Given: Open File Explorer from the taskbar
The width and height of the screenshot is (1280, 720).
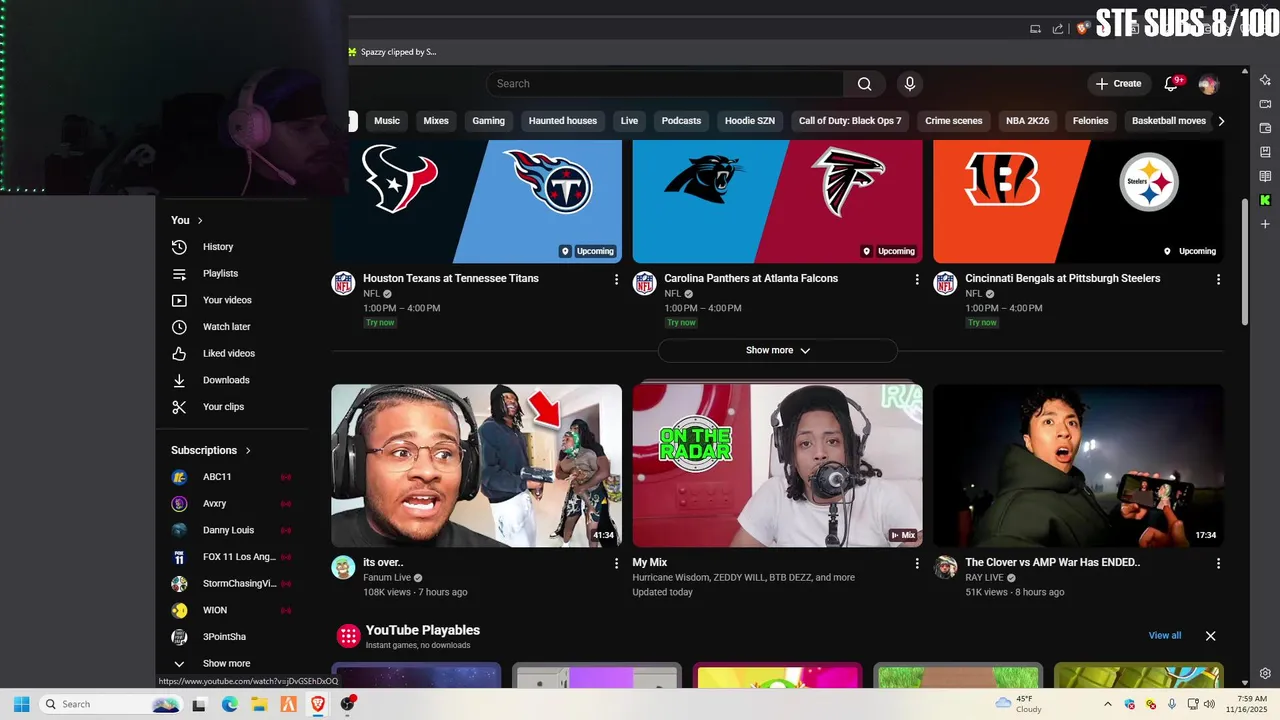Looking at the screenshot, I should [x=259, y=704].
